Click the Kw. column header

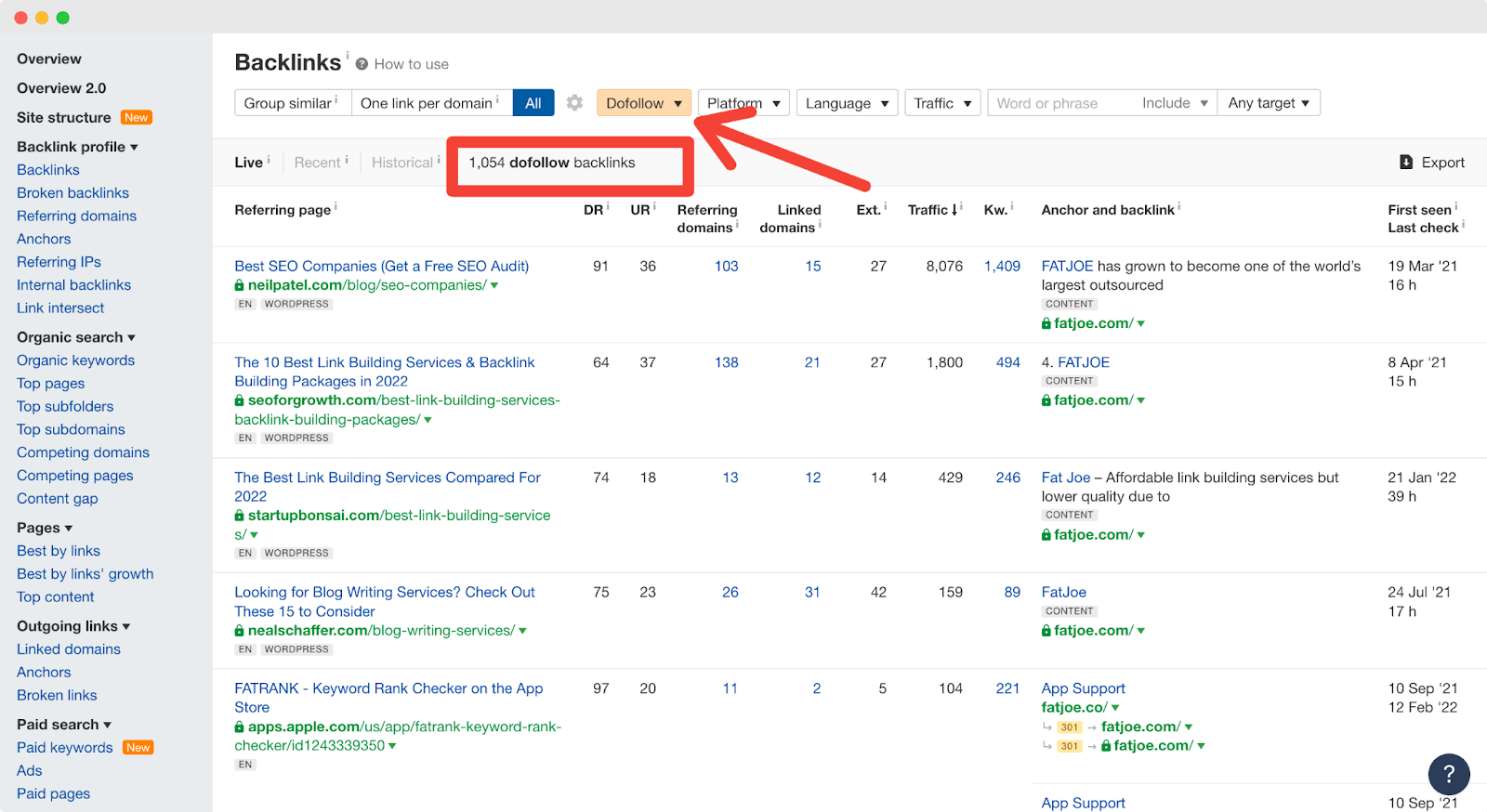click(995, 210)
